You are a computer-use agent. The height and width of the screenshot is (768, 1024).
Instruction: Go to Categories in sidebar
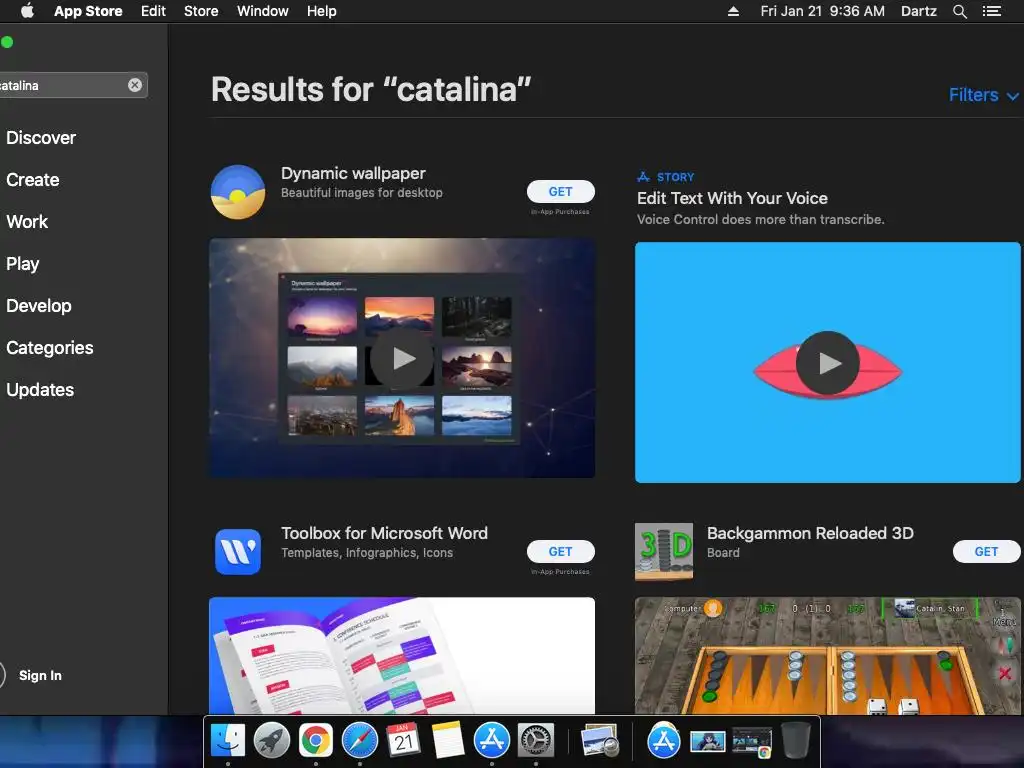click(50, 347)
